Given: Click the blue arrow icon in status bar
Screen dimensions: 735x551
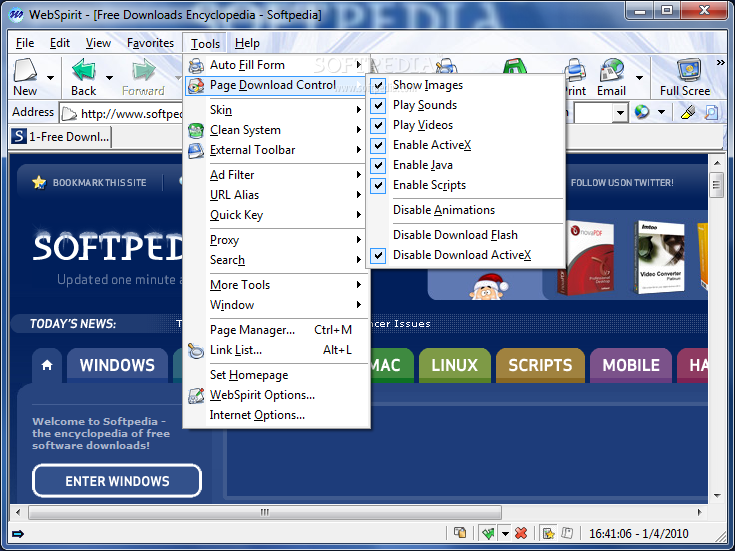Looking at the screenshot, I should tap(18, 534).
